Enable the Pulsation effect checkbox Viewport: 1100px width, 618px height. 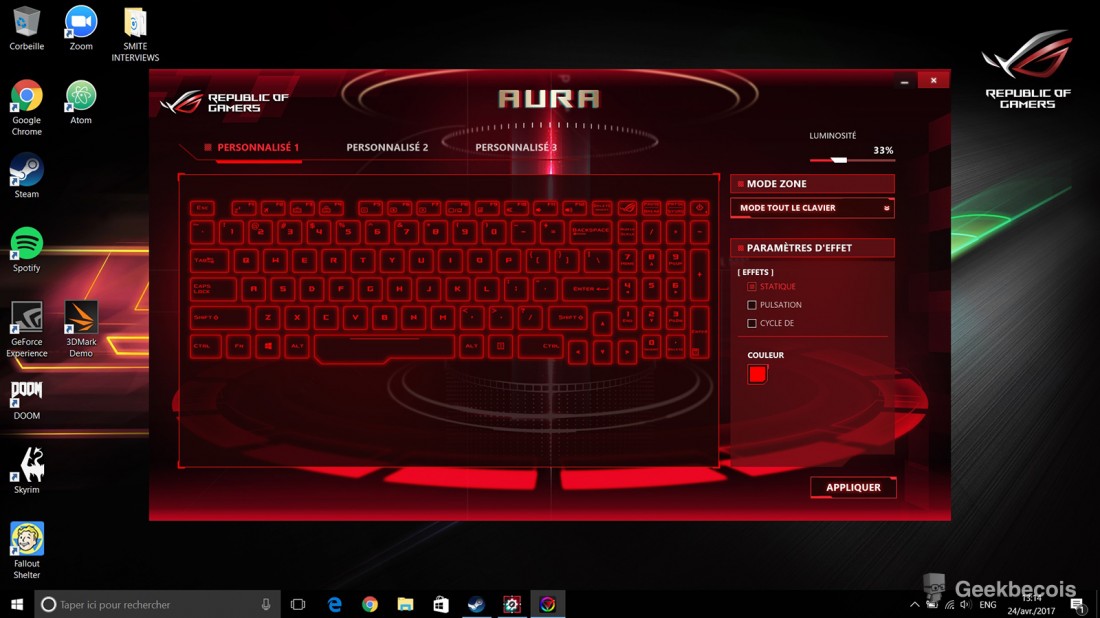click(752, 305)
